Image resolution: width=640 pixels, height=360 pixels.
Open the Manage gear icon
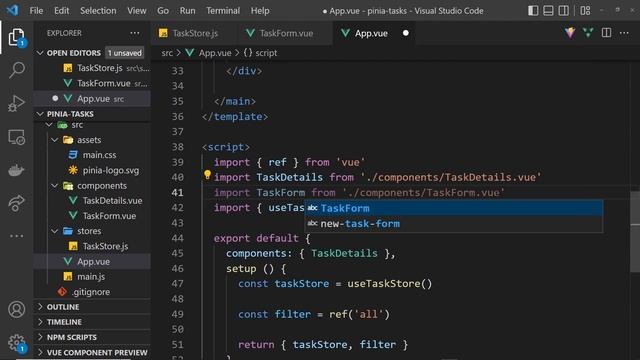click(x=17, y=343)
